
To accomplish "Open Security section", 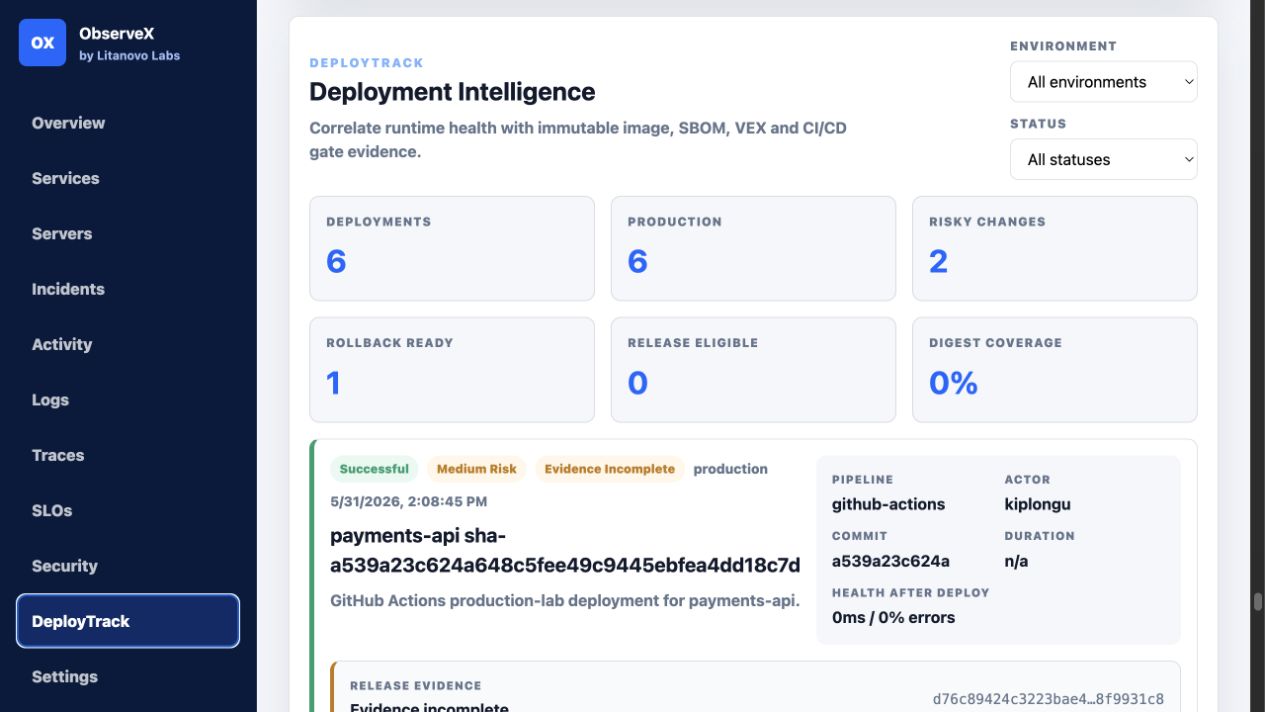I will 64,566.
